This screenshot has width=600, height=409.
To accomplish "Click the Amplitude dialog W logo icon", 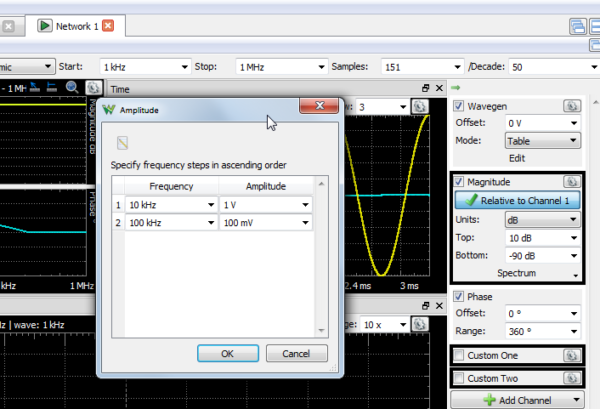I will click(109, 110).
